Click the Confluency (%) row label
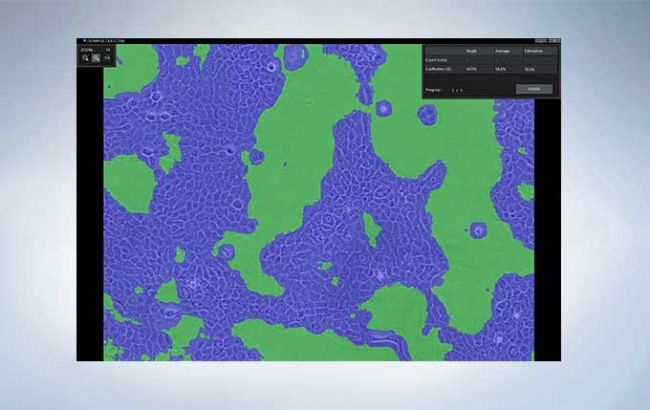650x410 pixels. pos(438,69)
